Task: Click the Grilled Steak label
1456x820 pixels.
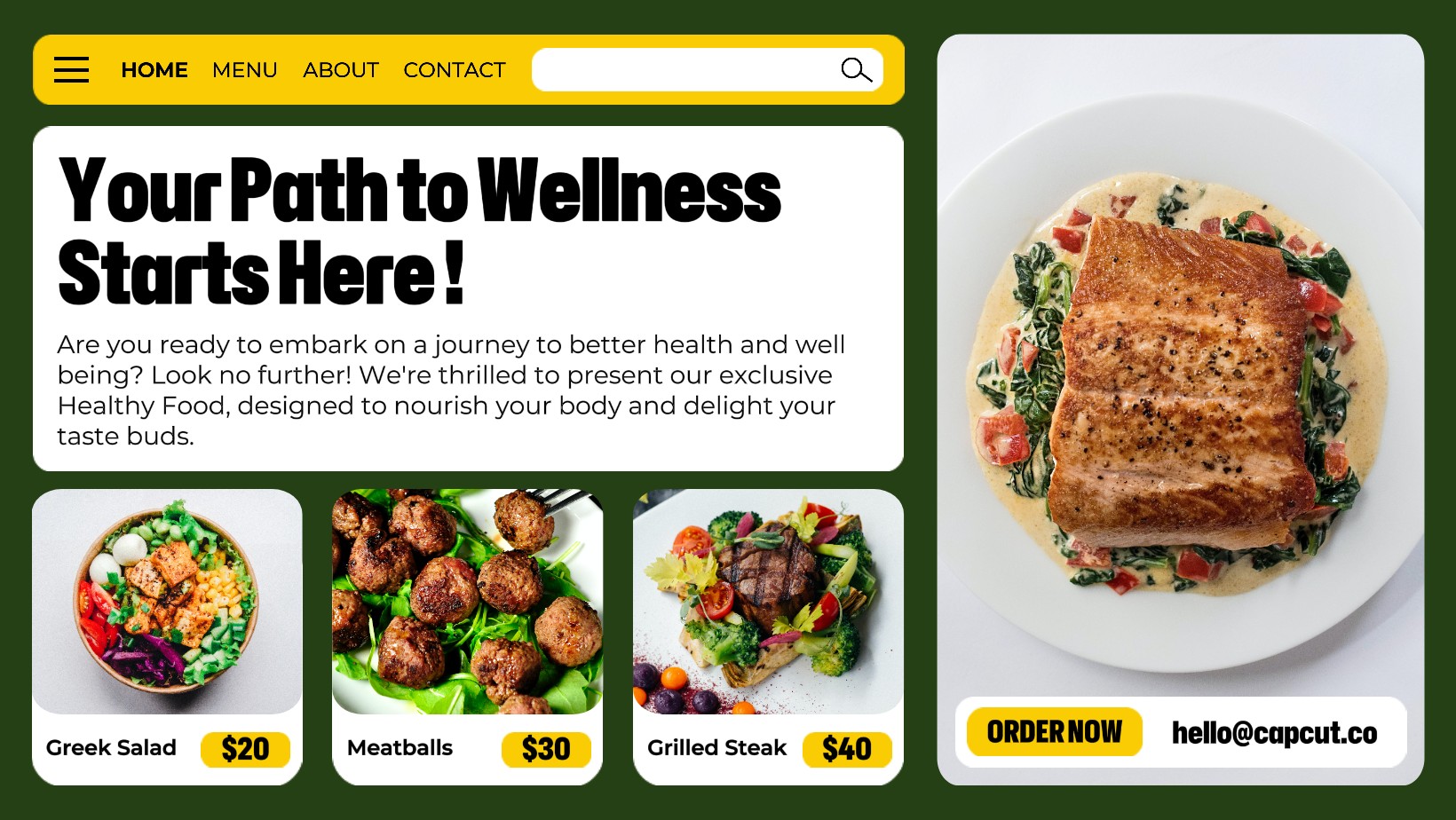Action: click(717, 748)
